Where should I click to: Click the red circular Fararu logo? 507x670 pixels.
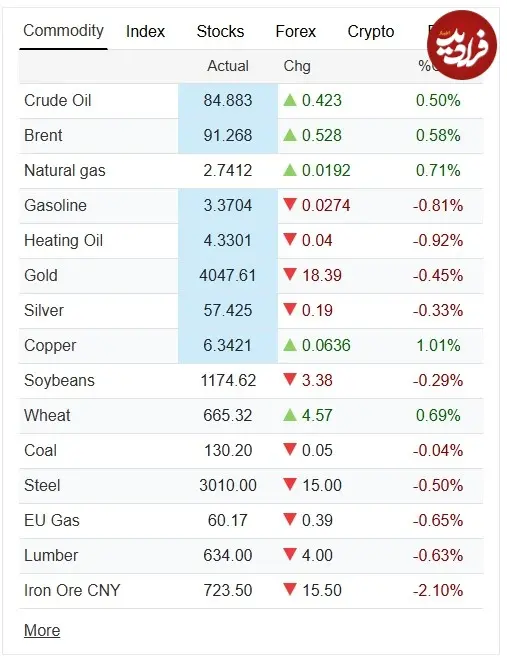(x=462, y=45)
